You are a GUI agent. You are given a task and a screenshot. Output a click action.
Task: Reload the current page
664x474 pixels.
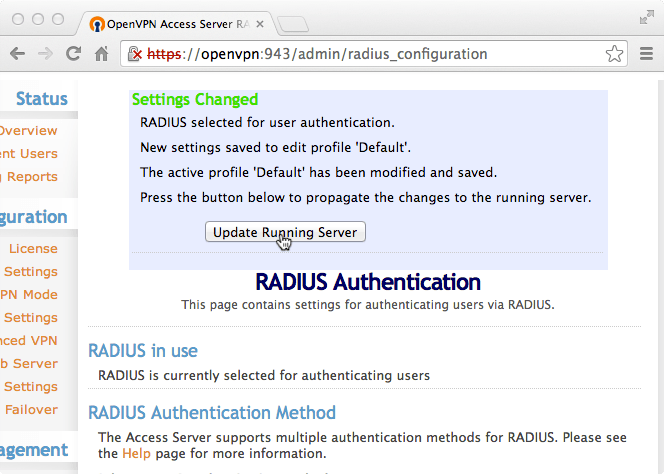coord(73,53)
